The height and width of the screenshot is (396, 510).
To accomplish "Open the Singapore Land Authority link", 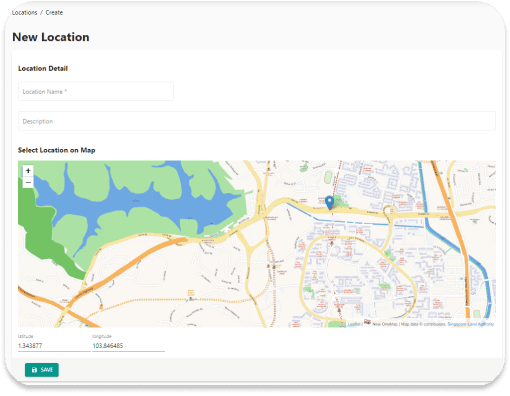I will coord(471,324).
